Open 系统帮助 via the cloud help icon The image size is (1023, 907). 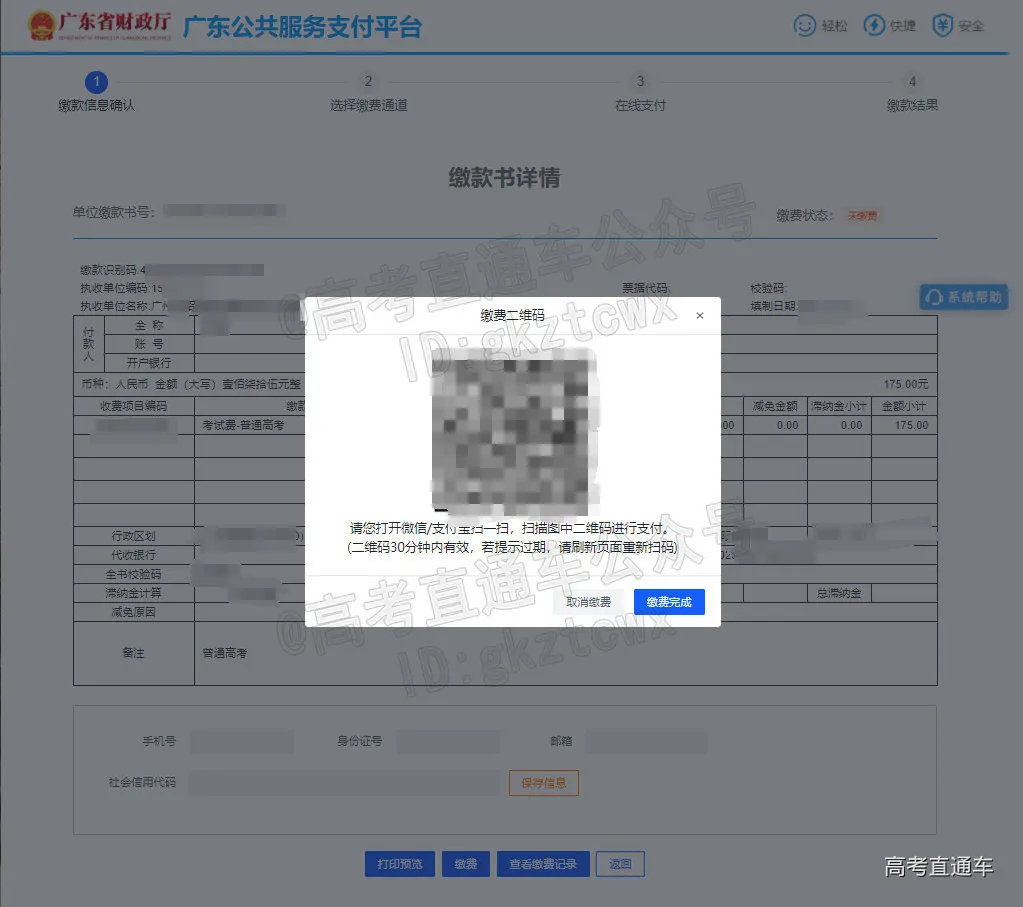(x=963, y=297)
